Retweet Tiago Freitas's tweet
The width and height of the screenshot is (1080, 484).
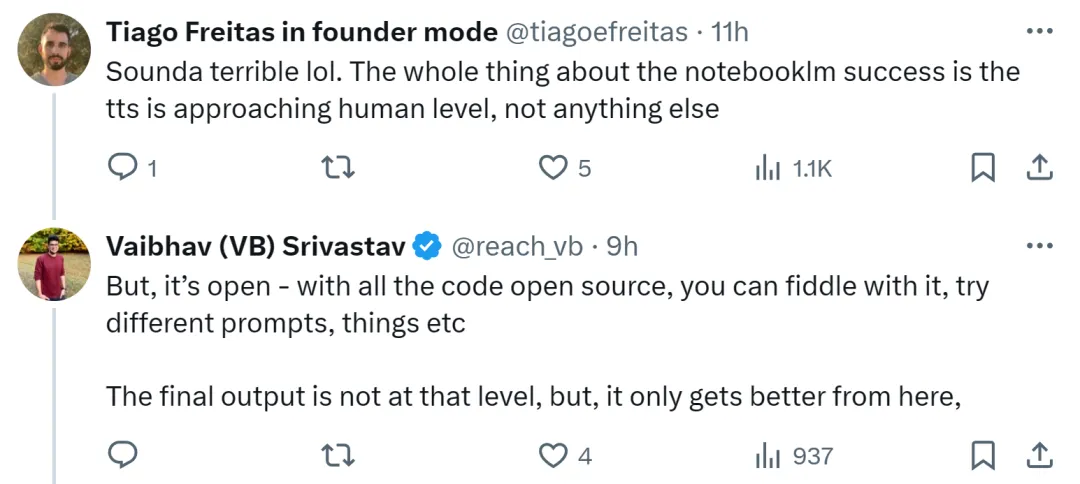[x=339, y=168]
